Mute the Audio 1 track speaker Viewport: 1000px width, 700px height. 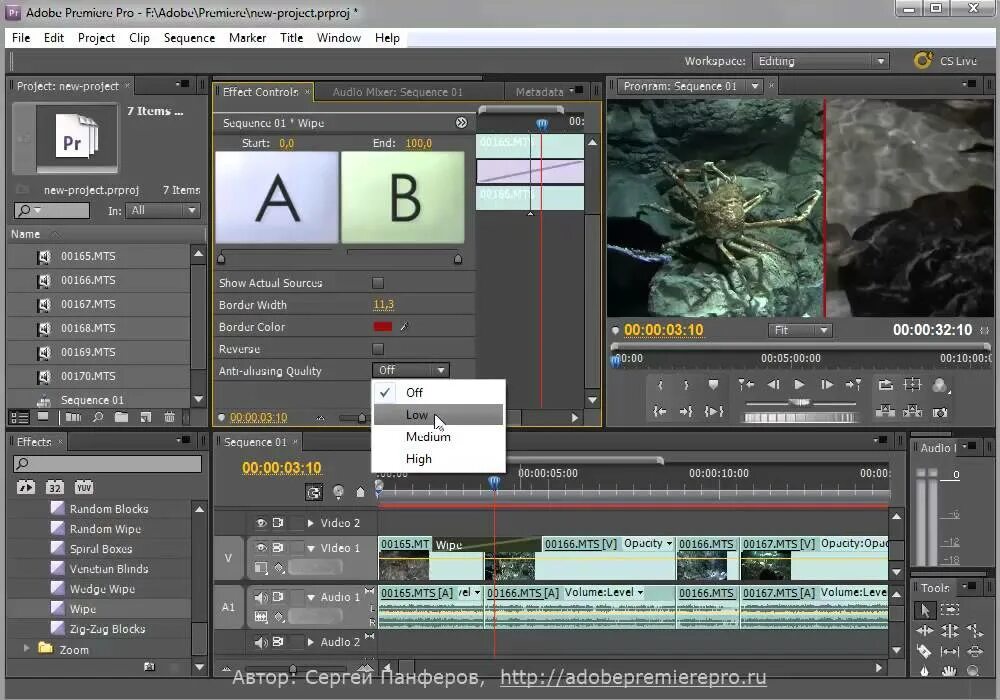[x=261, y=597]
